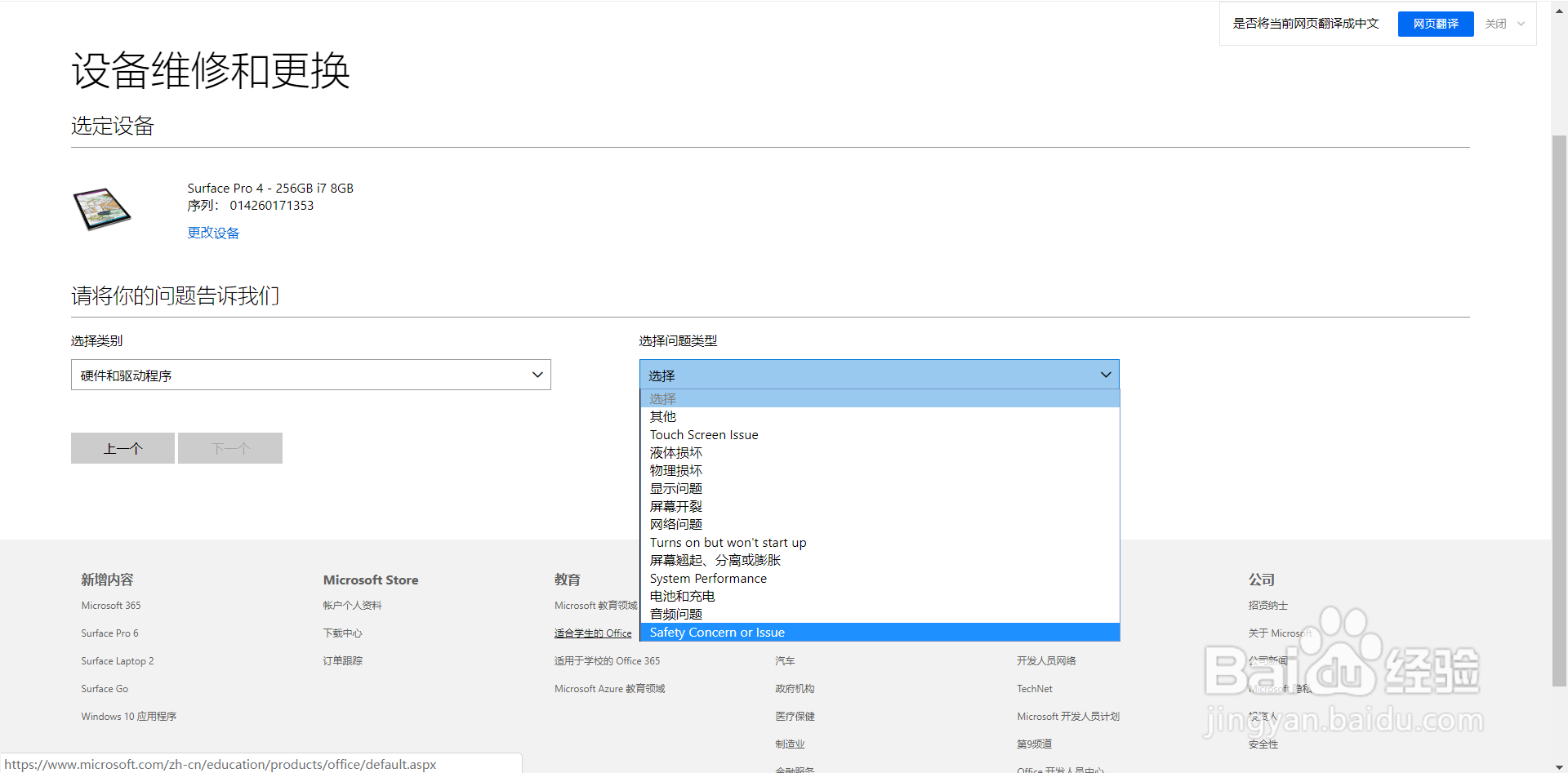Open Windows 10 应用程序 link
Image resolution: width=1568 pixels, height=773 pixels.
[128, 717]
